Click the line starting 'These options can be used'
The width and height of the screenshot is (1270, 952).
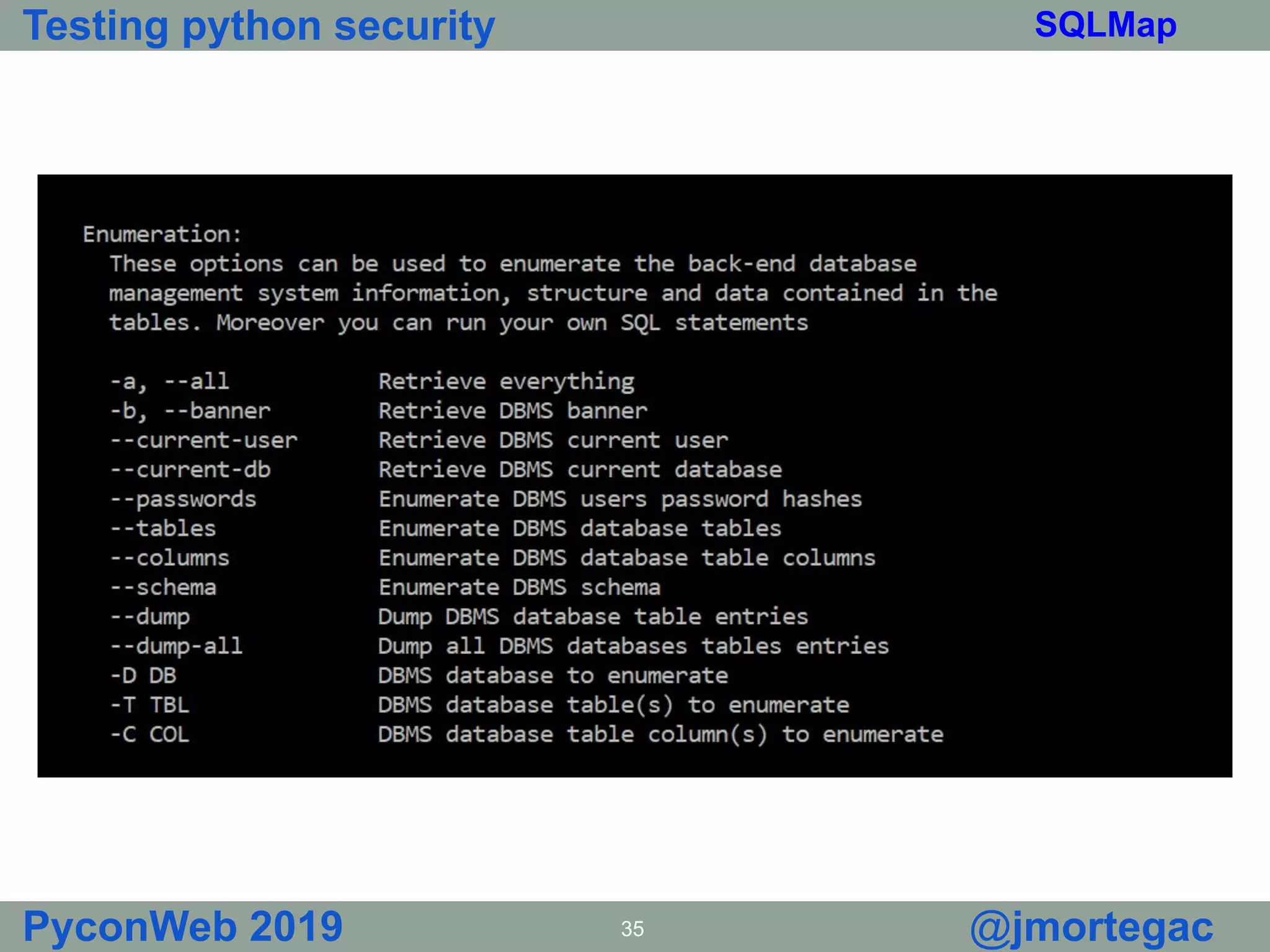pyautogui.click(x=513, y=264)
